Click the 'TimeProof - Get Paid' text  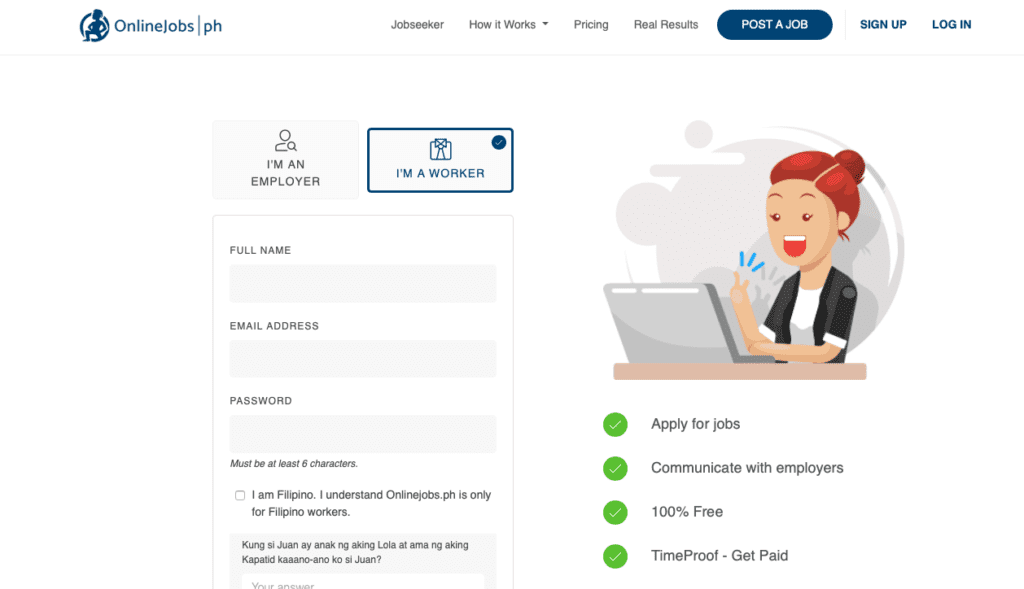720,555
